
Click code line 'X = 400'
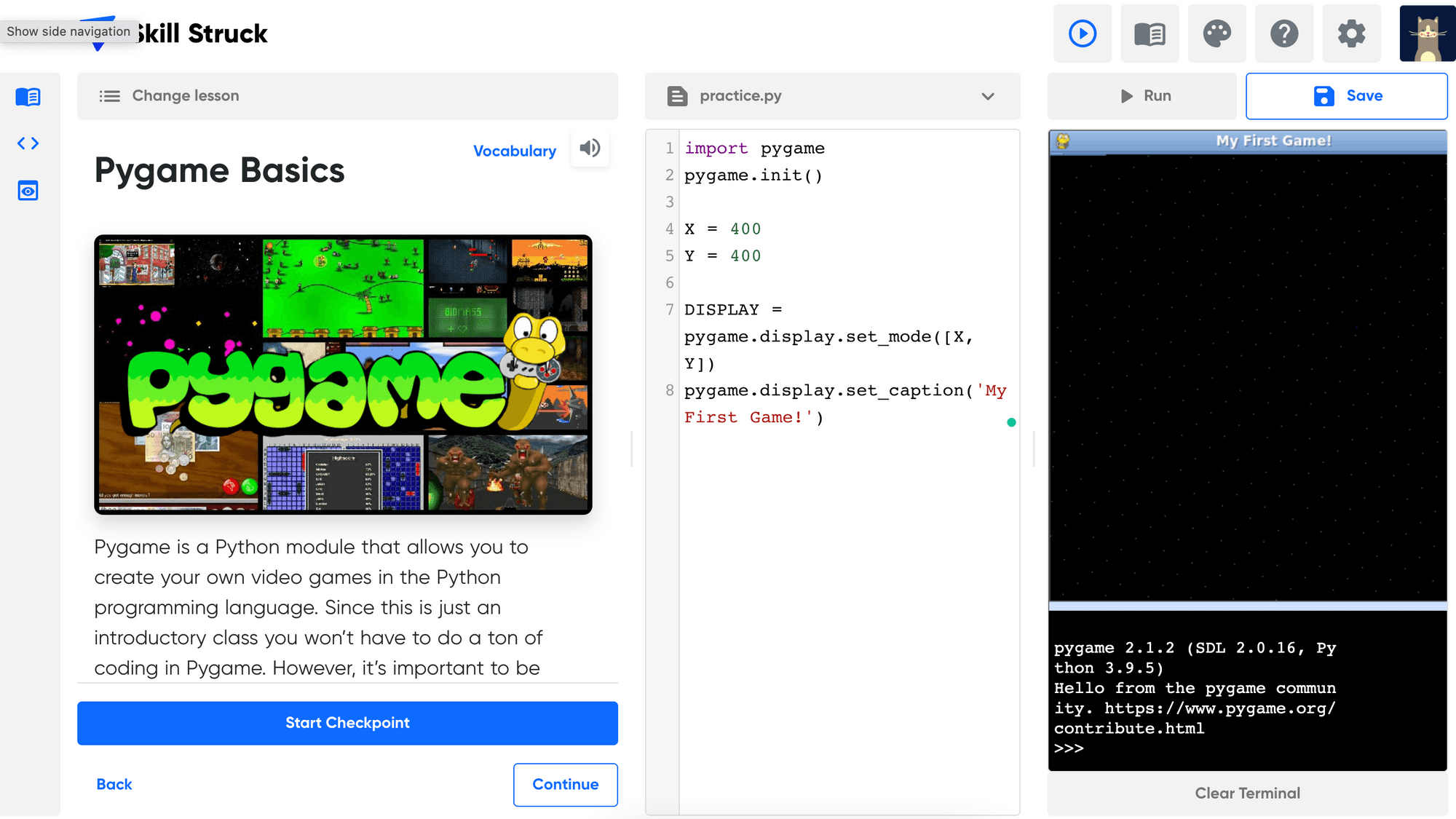[x=722, y=229]
